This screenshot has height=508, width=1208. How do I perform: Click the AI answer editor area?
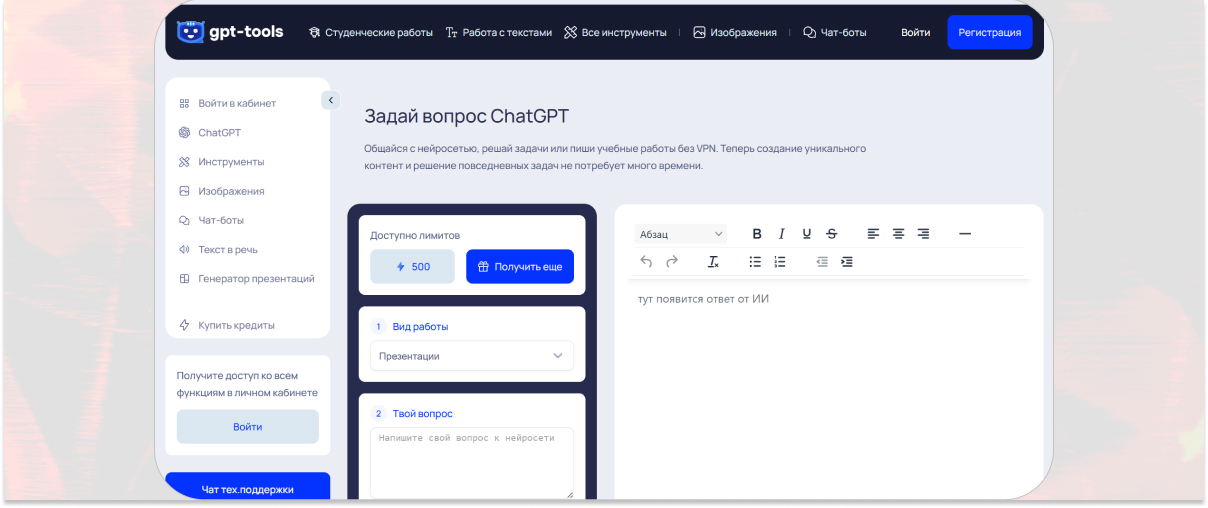click(x=829, y=390)
